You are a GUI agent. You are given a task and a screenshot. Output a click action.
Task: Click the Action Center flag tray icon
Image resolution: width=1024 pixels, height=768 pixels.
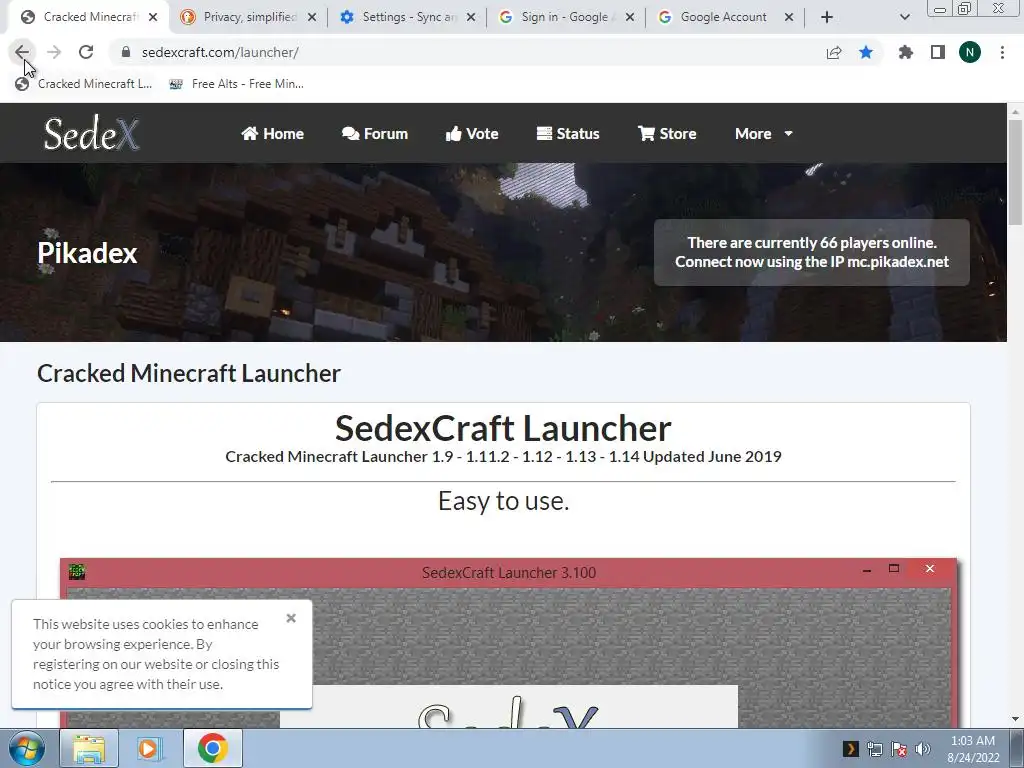coord(899,749)
